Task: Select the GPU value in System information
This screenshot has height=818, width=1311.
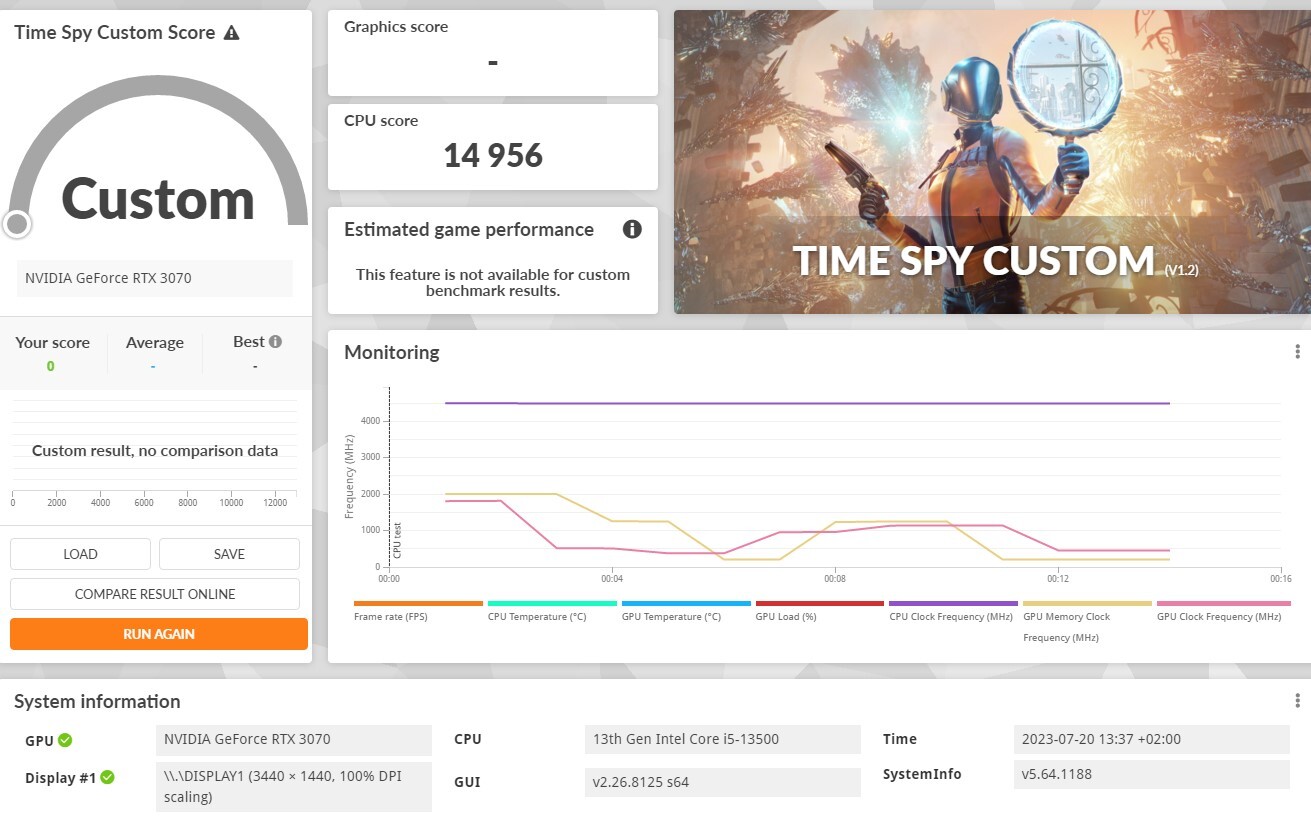Action: pos(294,739)
